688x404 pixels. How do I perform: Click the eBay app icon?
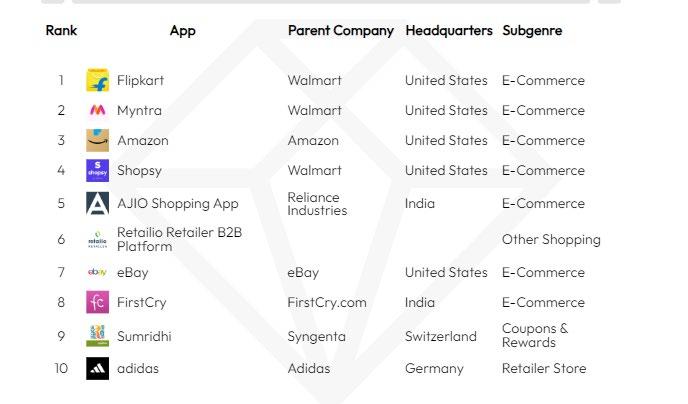coord(97,272)
